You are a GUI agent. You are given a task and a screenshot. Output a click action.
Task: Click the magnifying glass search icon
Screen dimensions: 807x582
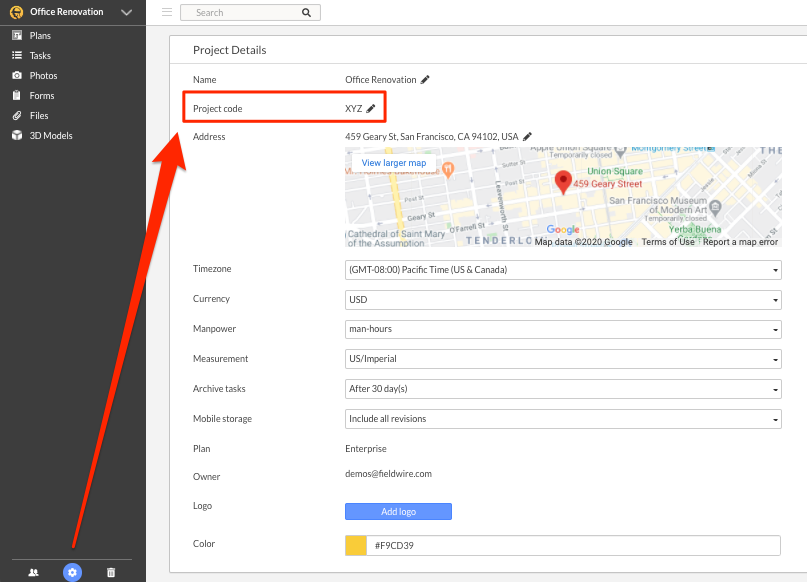(x=306, y=12)
